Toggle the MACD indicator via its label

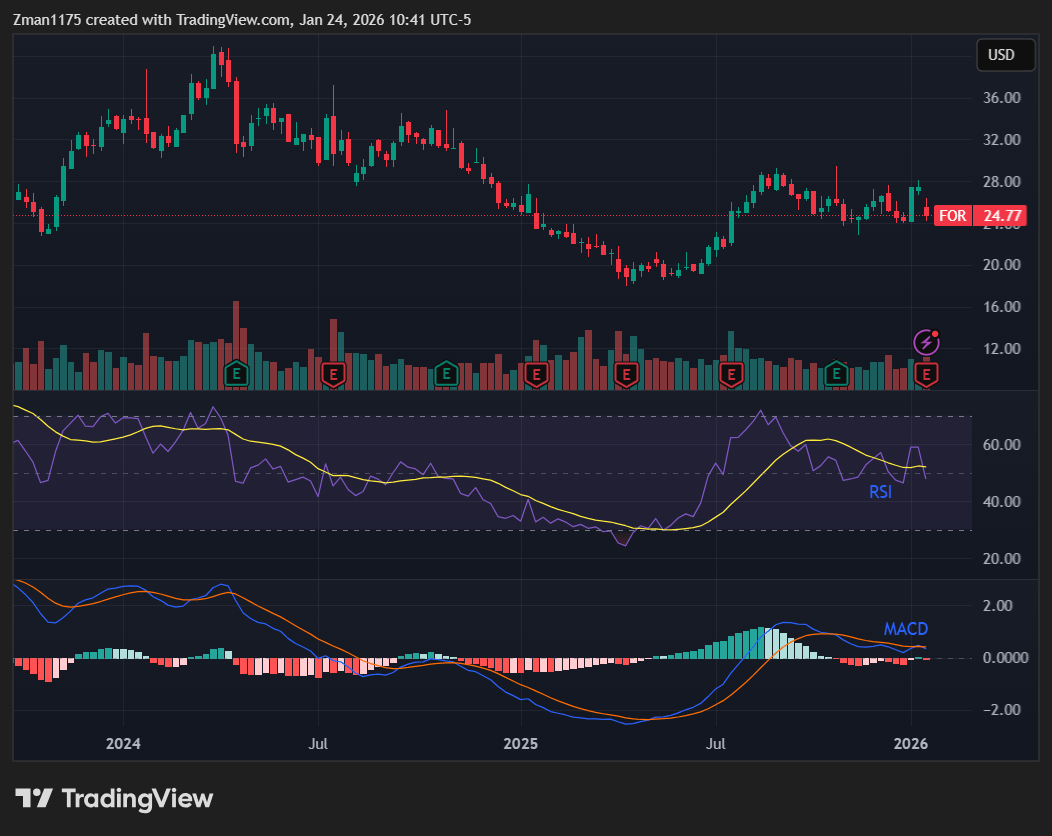905,629
